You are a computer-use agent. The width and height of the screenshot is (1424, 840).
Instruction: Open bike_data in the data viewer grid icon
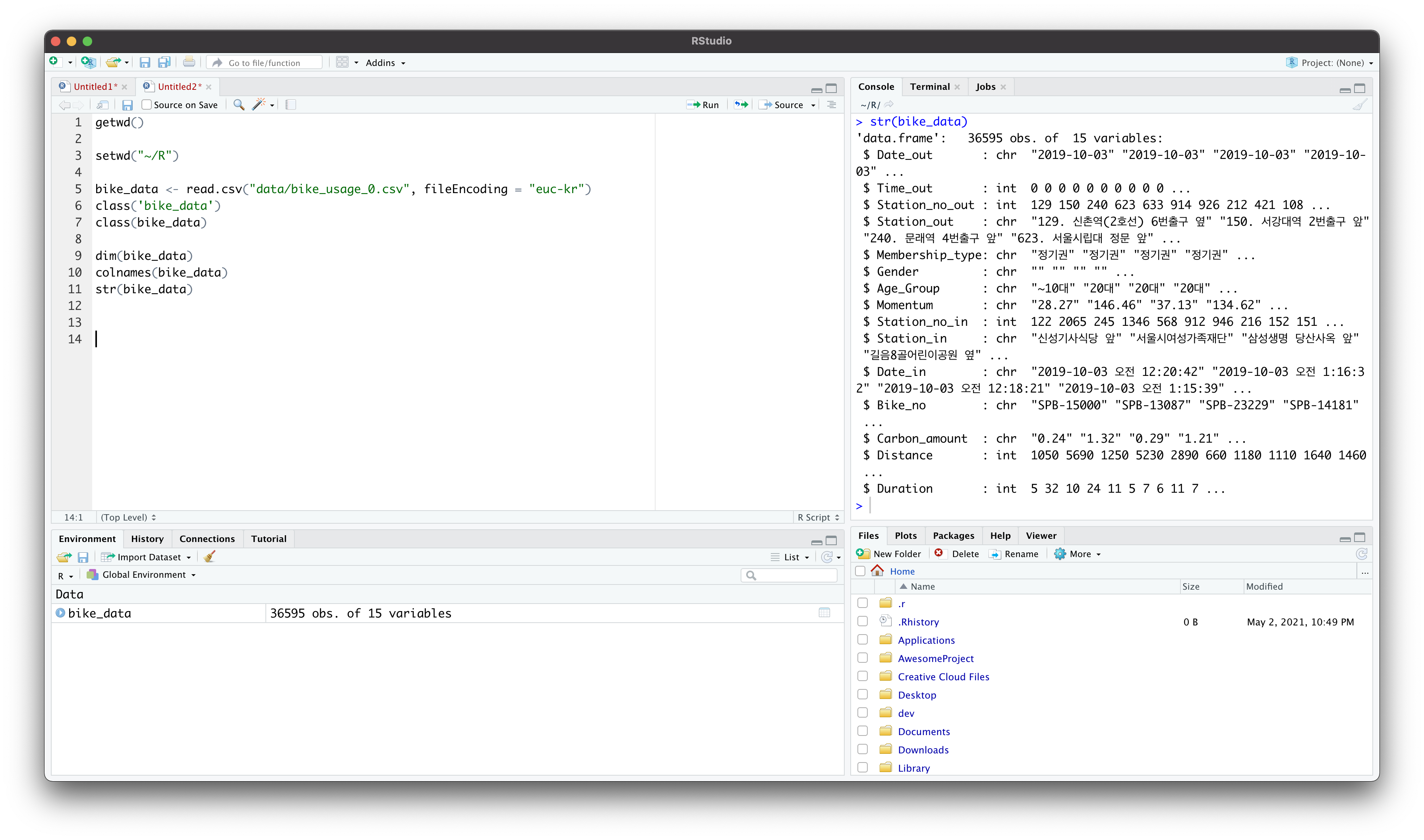[x=824, y=613]
